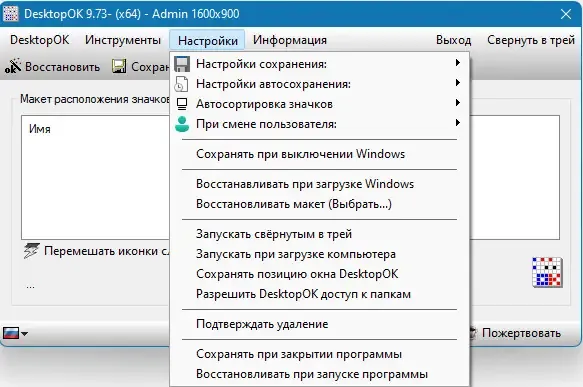Click the Восстановить button label
The image size is (583, 387).
tap(62, 67)
